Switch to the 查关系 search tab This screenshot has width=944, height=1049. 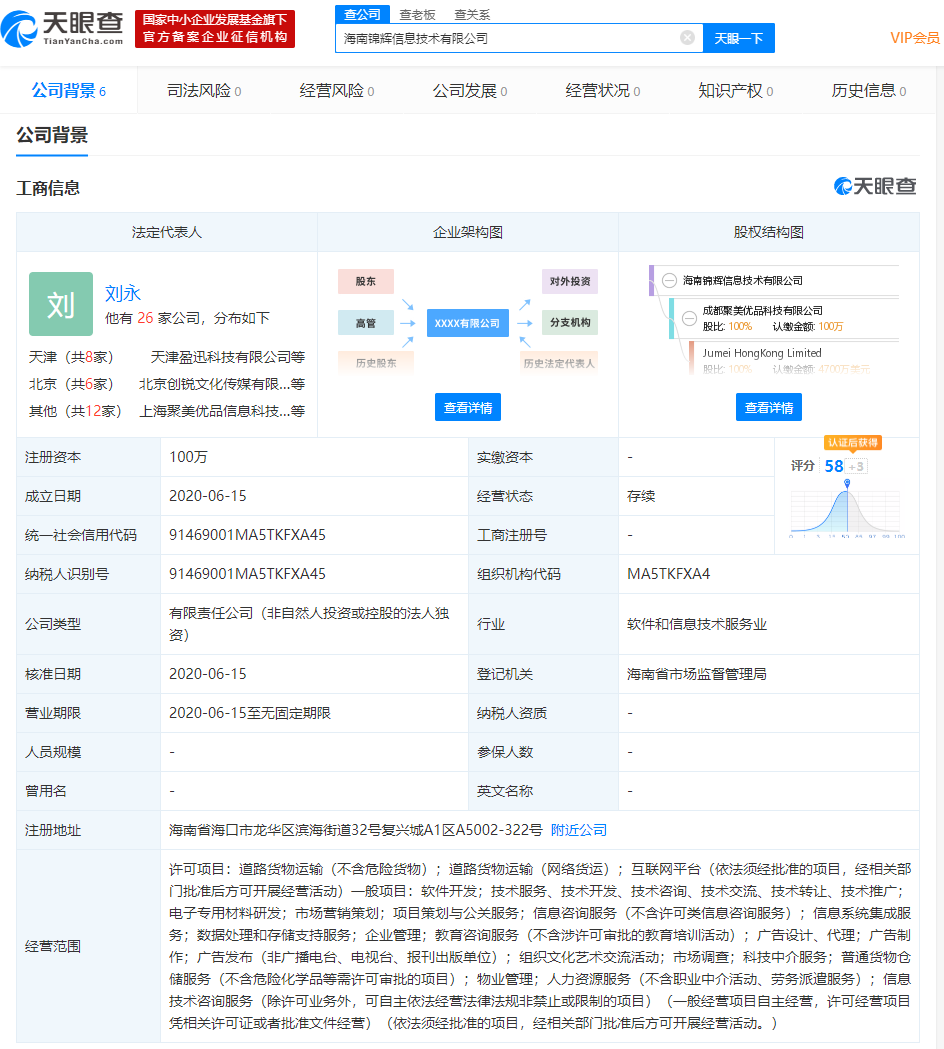click(x=472, y=14)
